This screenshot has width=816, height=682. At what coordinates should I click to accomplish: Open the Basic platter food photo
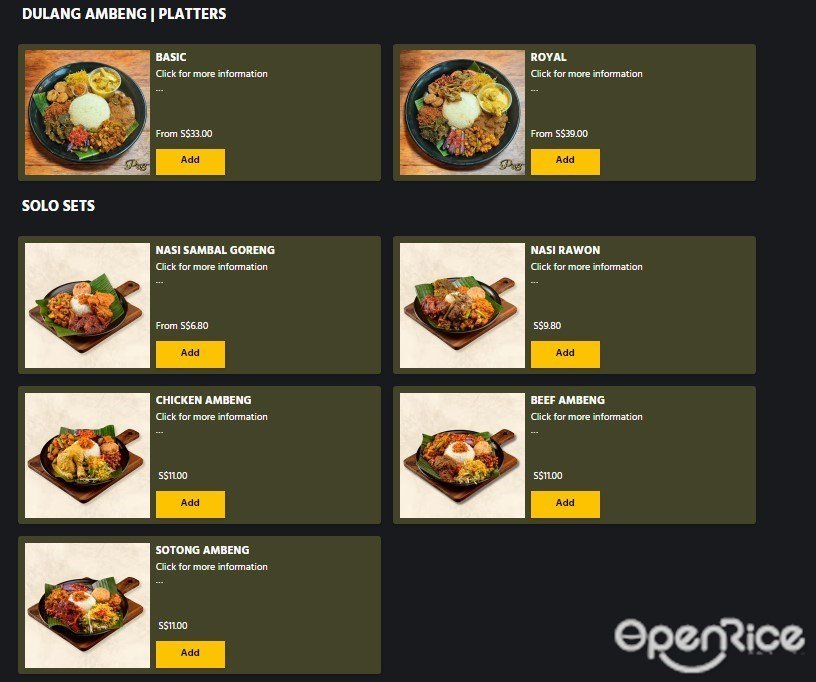pos(87,112)
